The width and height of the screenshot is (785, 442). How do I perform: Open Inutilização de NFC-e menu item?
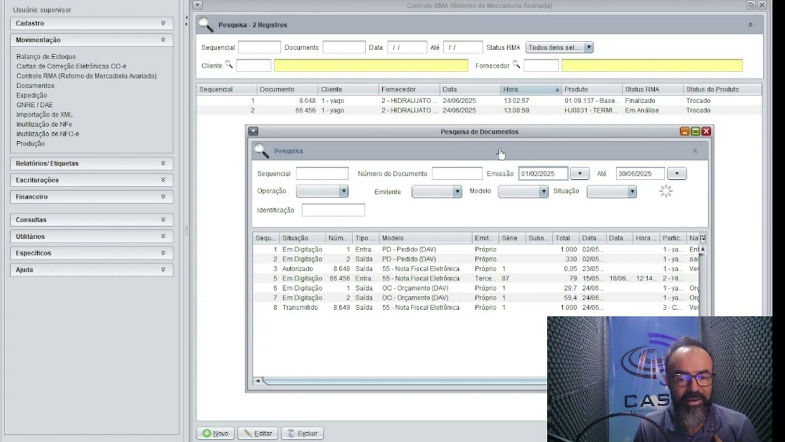48,134
